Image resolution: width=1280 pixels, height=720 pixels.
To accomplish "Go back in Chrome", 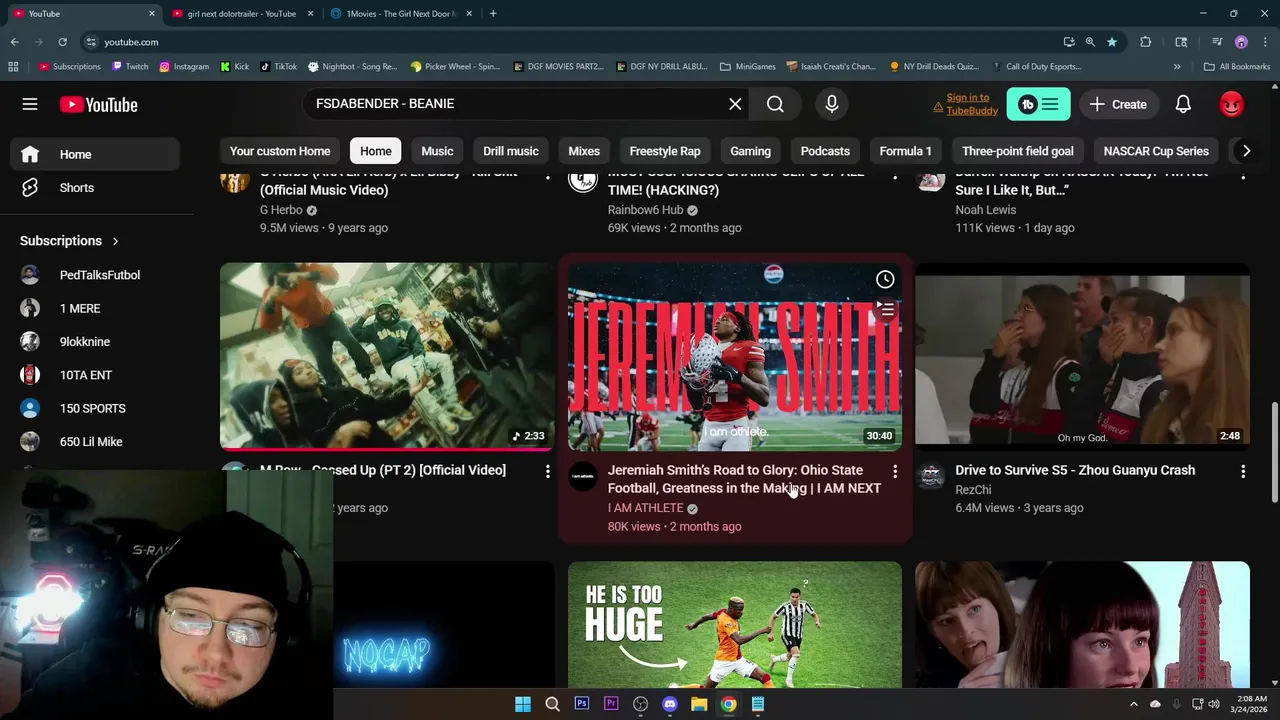I will pos(14,42).
